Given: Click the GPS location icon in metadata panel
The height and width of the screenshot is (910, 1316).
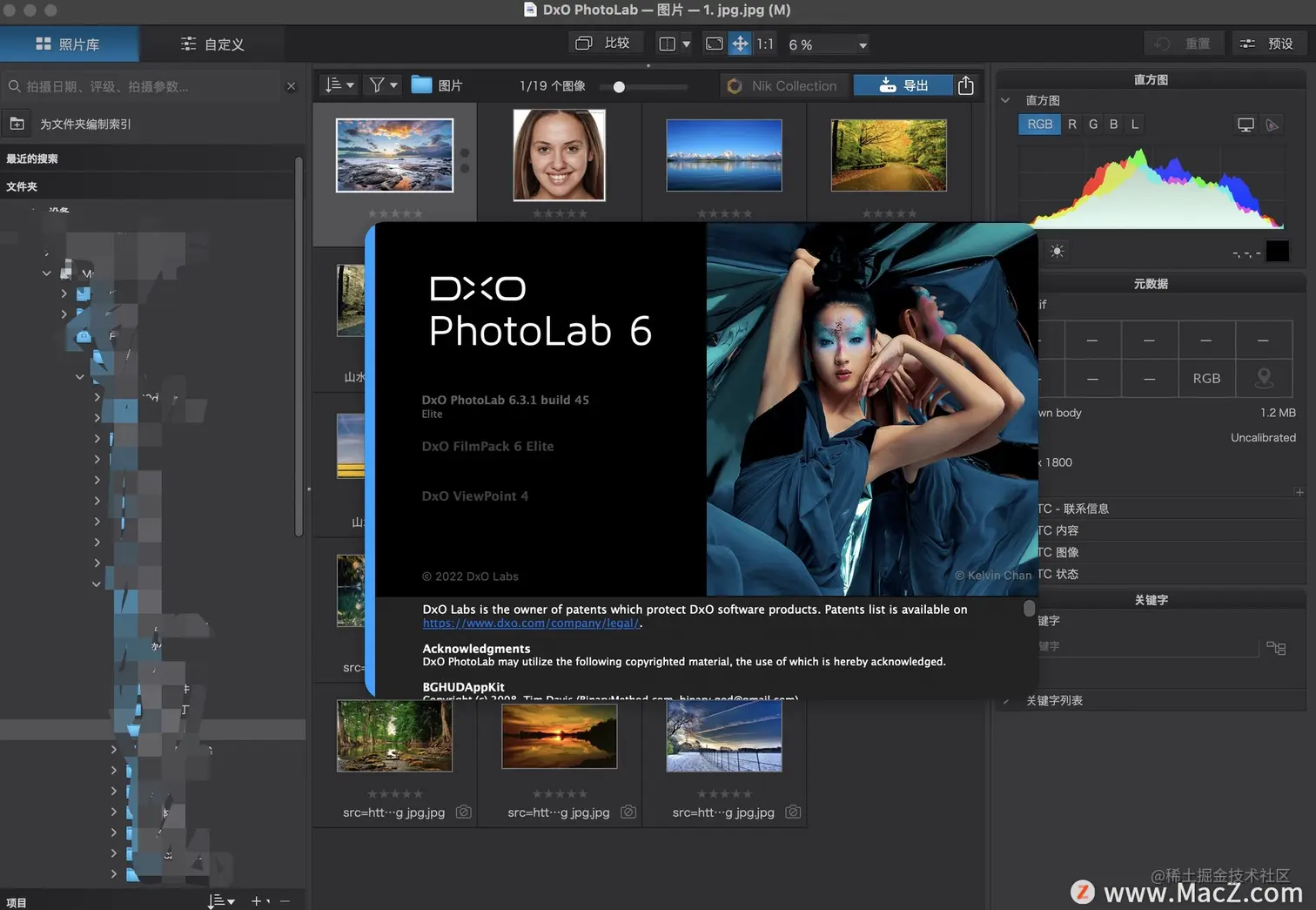Looking at the screenshot, I should click(1264, 378).
